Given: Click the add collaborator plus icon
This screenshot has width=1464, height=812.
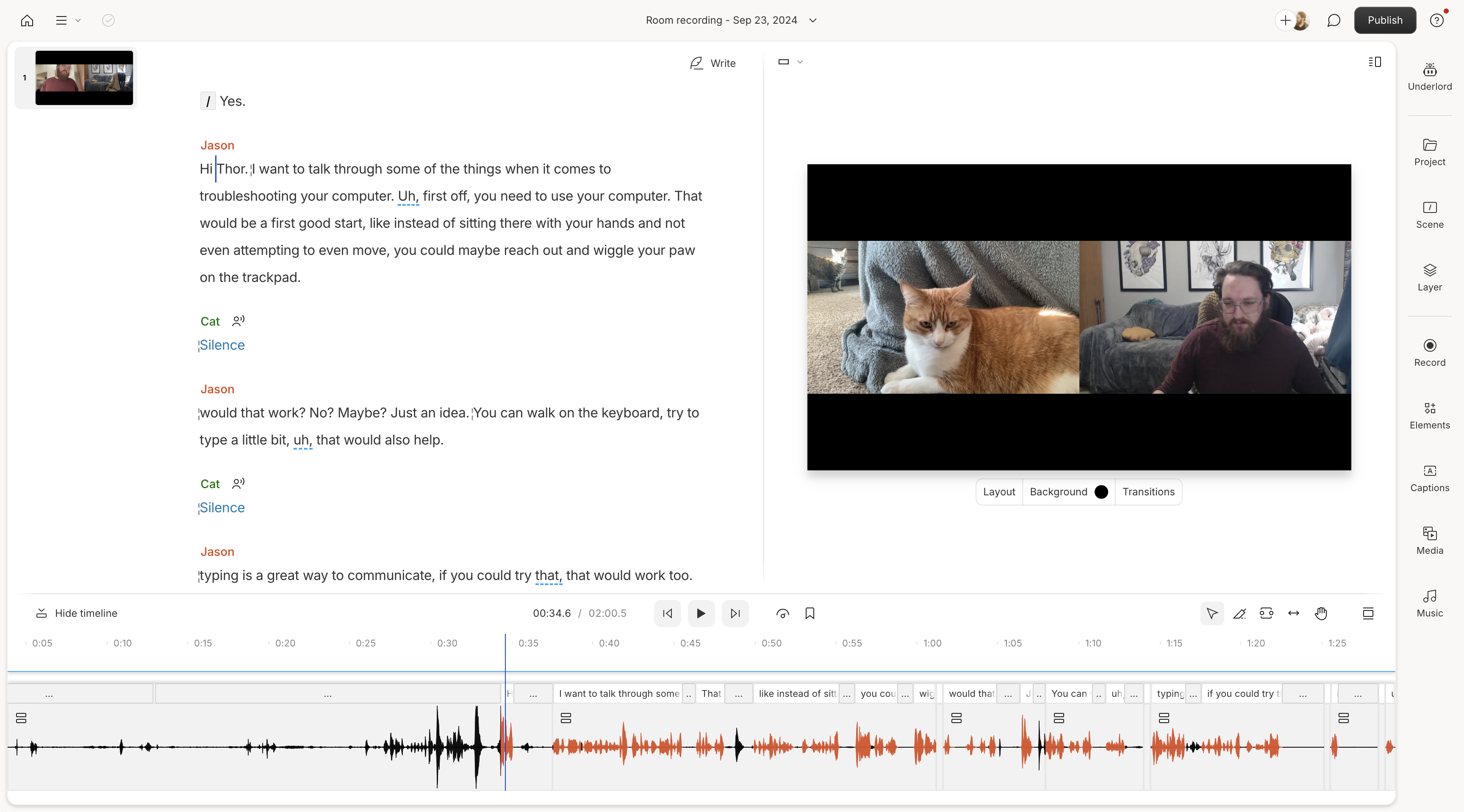Looking at the screenshot, I should click(1286, 20).
